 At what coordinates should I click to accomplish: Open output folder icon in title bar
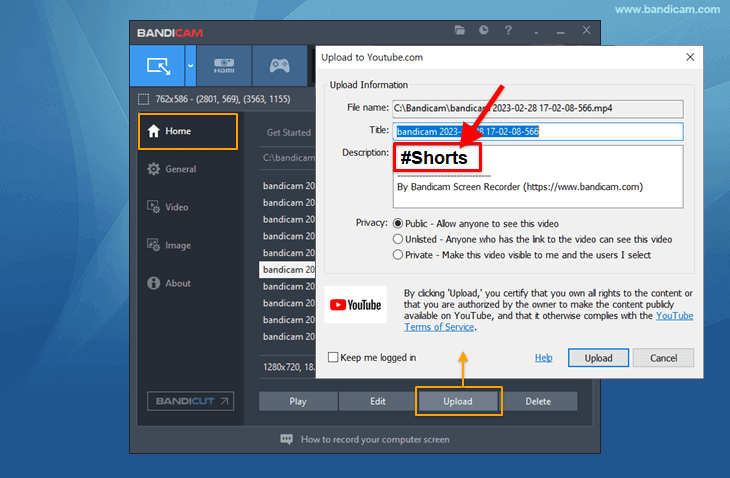[460, 31]
